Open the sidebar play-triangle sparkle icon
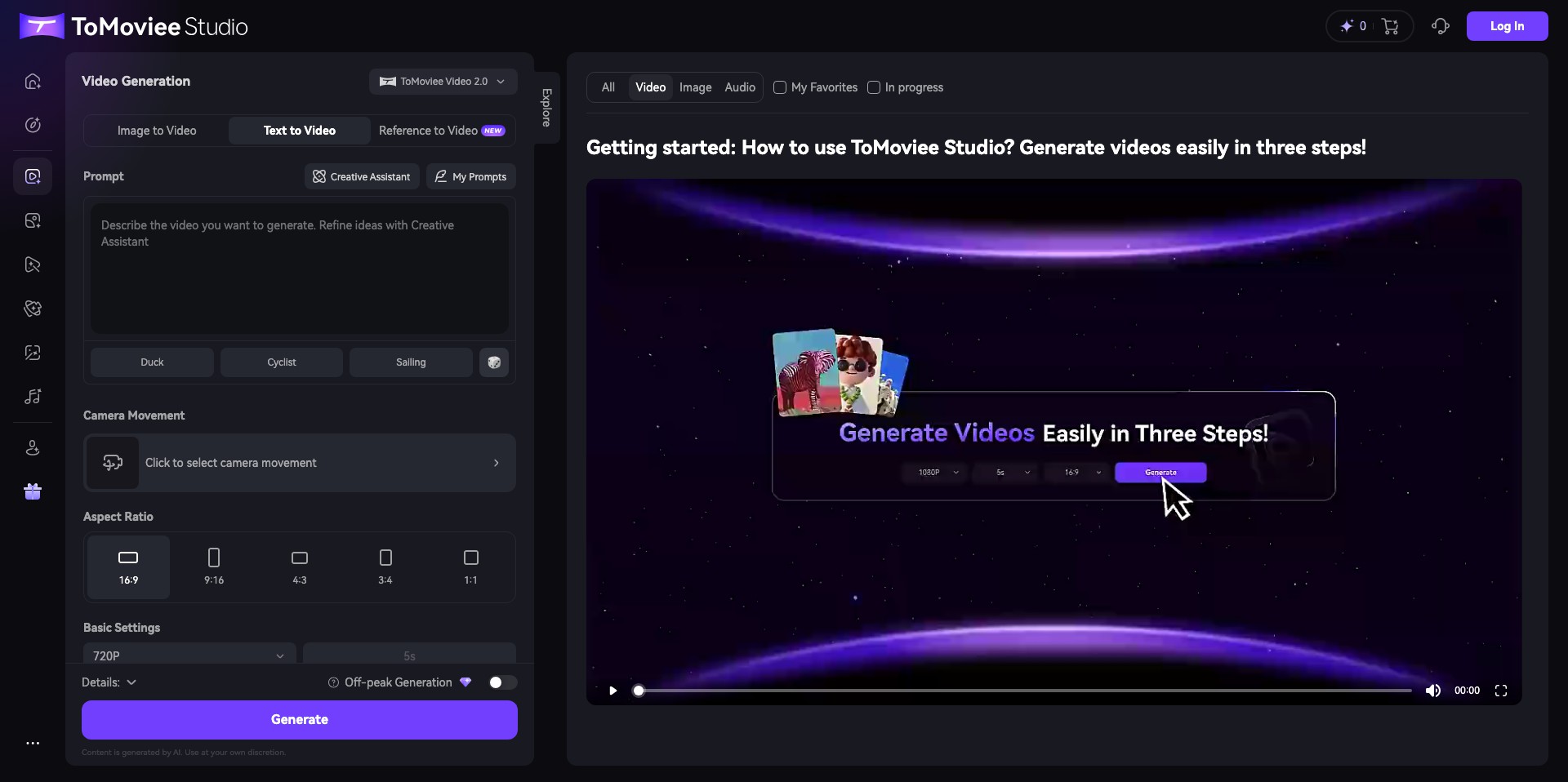This screenshot has height=782, width=1568. 33,264
